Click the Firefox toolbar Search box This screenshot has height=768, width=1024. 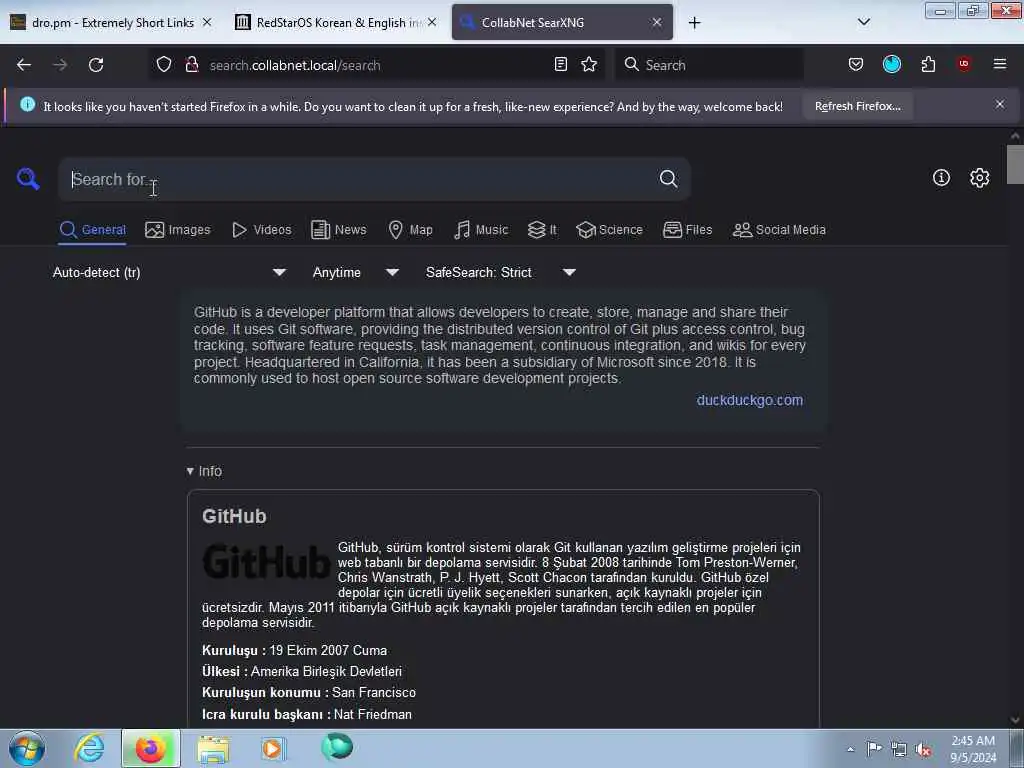[x=709, y=65]
